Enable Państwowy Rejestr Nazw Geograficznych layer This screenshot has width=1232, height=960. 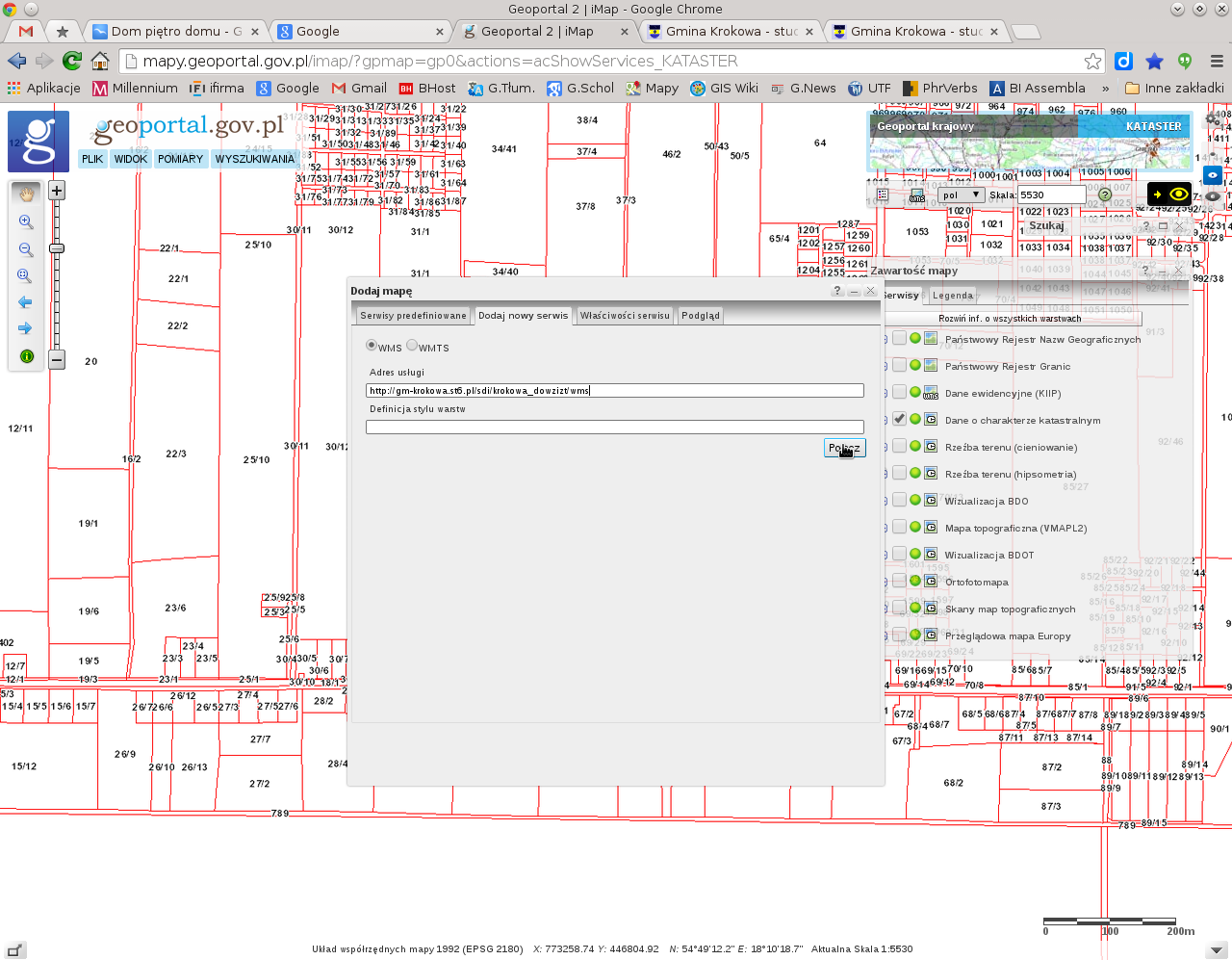(899, 339)
